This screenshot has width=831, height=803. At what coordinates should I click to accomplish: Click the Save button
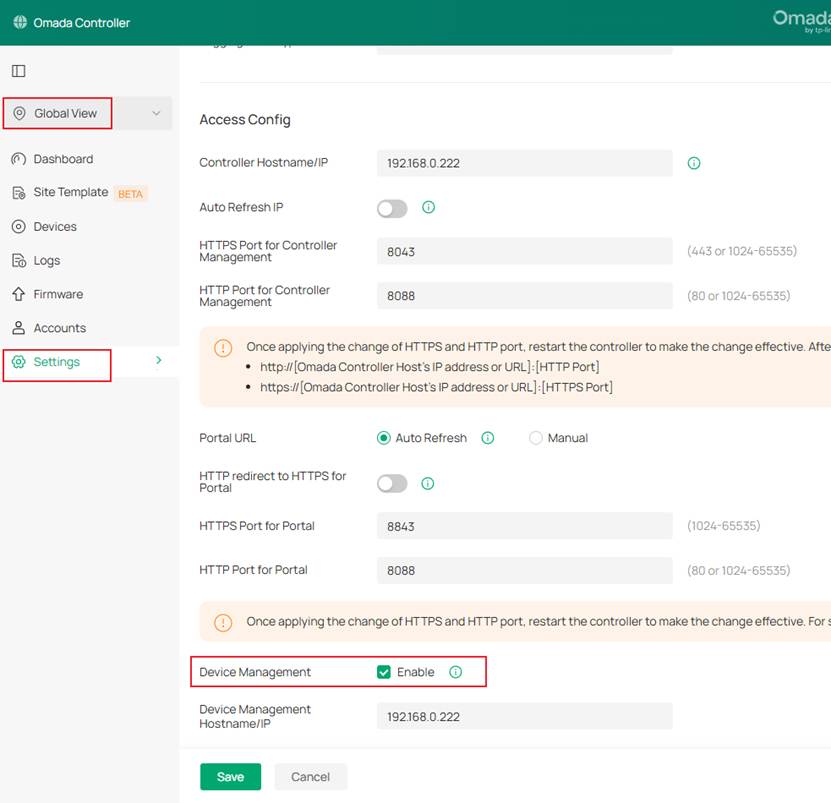pyautogui.click(x=231, y=777)
